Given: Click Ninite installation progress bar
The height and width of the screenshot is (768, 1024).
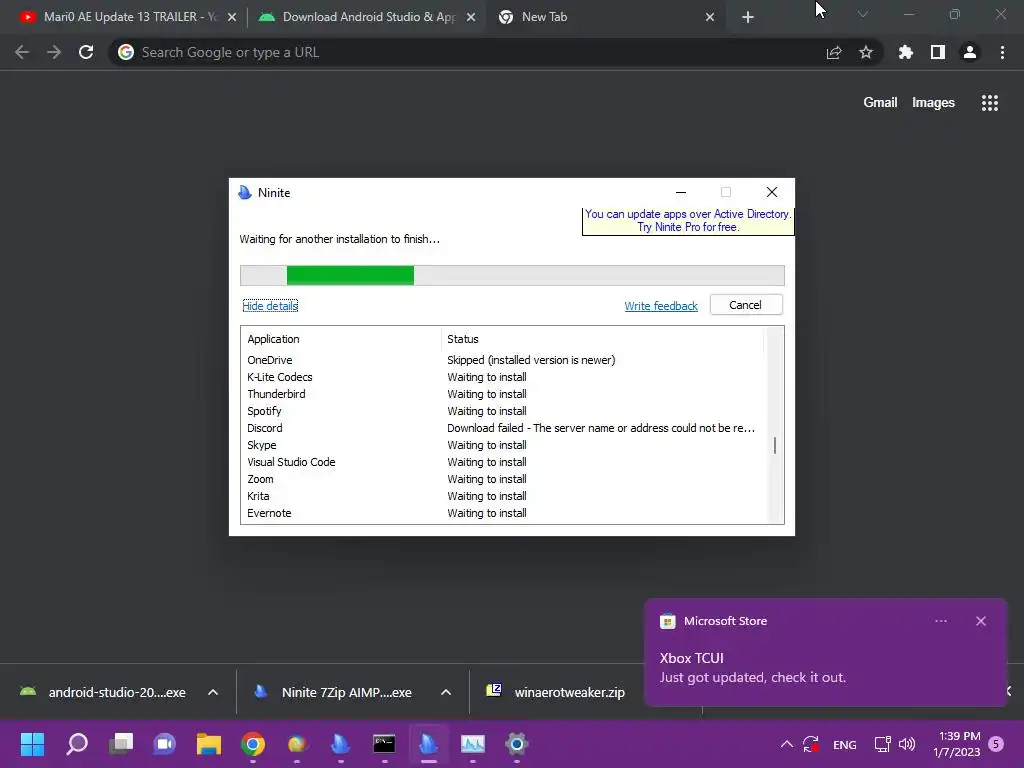Looking at the screenshot, I should (512, 276).
